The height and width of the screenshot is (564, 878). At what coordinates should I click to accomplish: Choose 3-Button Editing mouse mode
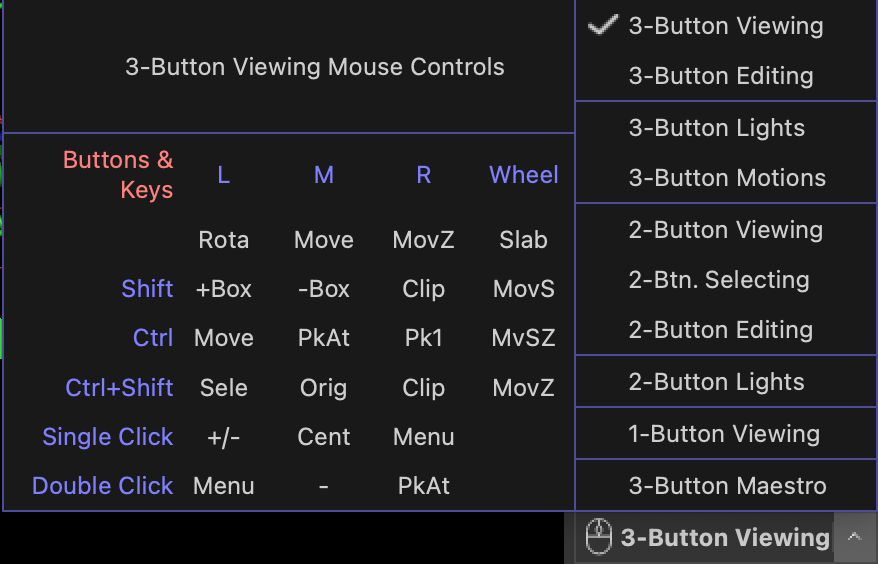click(720, 76)
